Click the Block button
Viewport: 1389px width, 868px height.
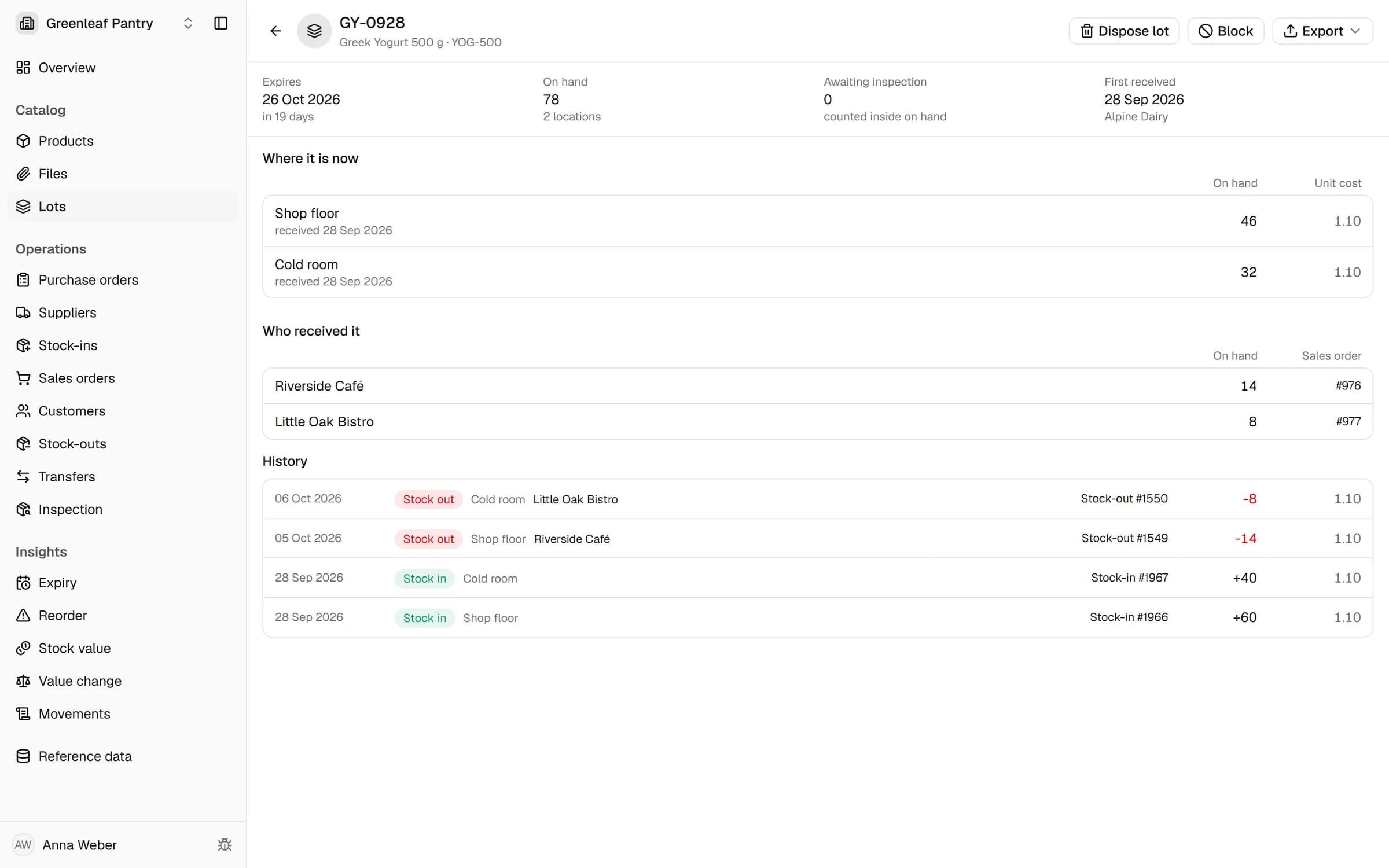click(1225, 31)
